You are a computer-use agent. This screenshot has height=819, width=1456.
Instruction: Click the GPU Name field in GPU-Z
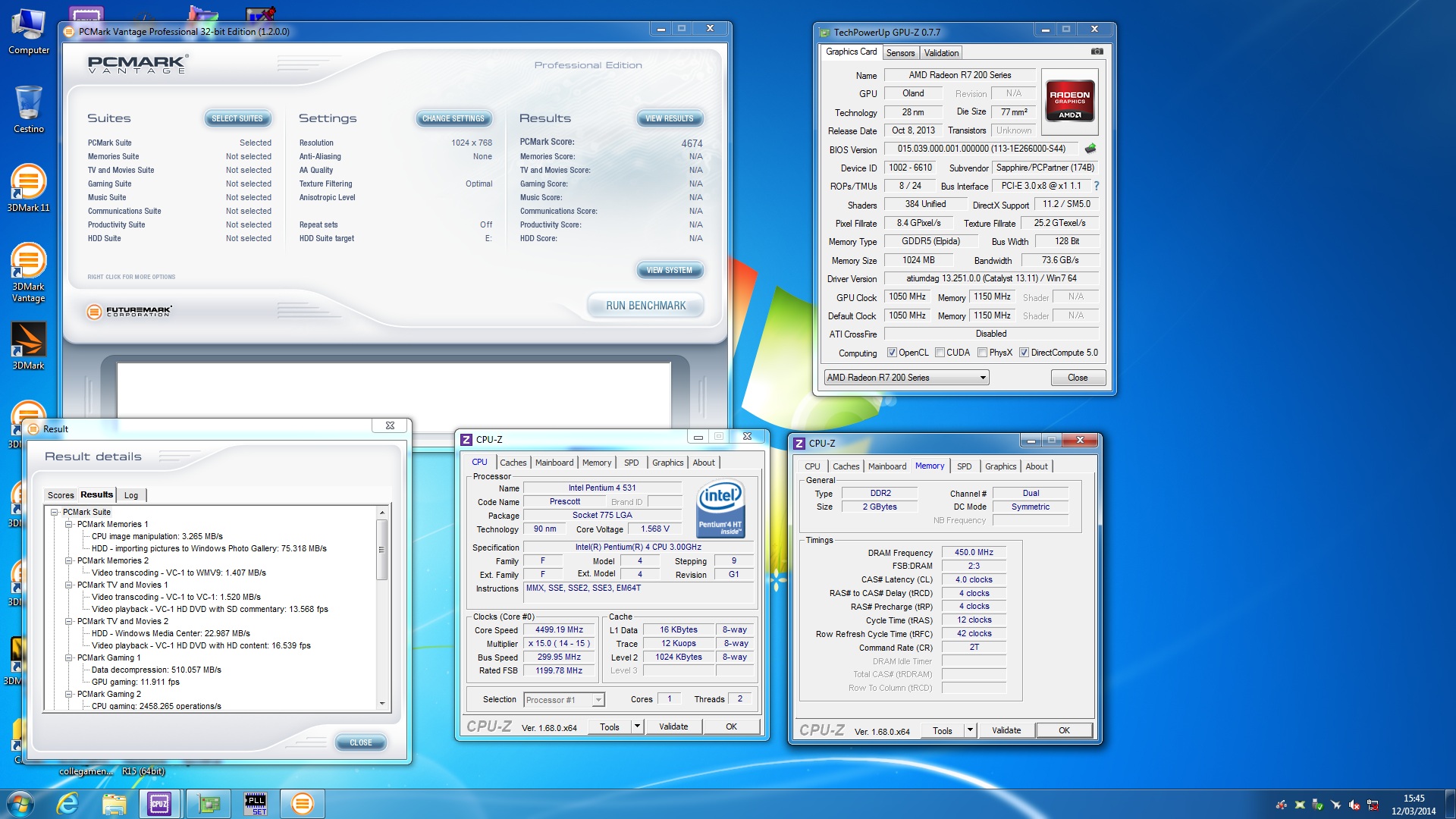click(959, 75)
